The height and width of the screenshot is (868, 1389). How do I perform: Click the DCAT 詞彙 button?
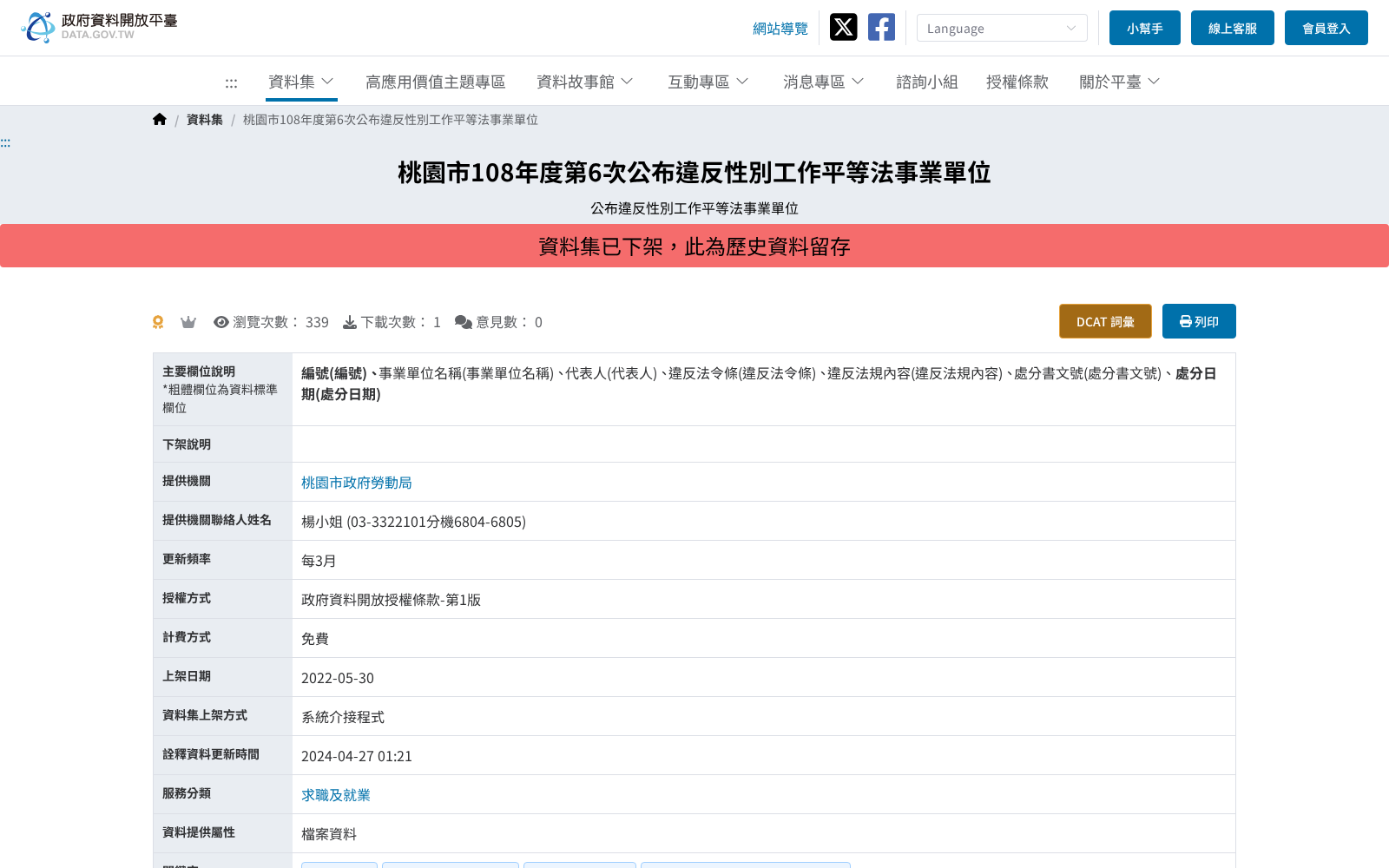(x=1105, y=321)
